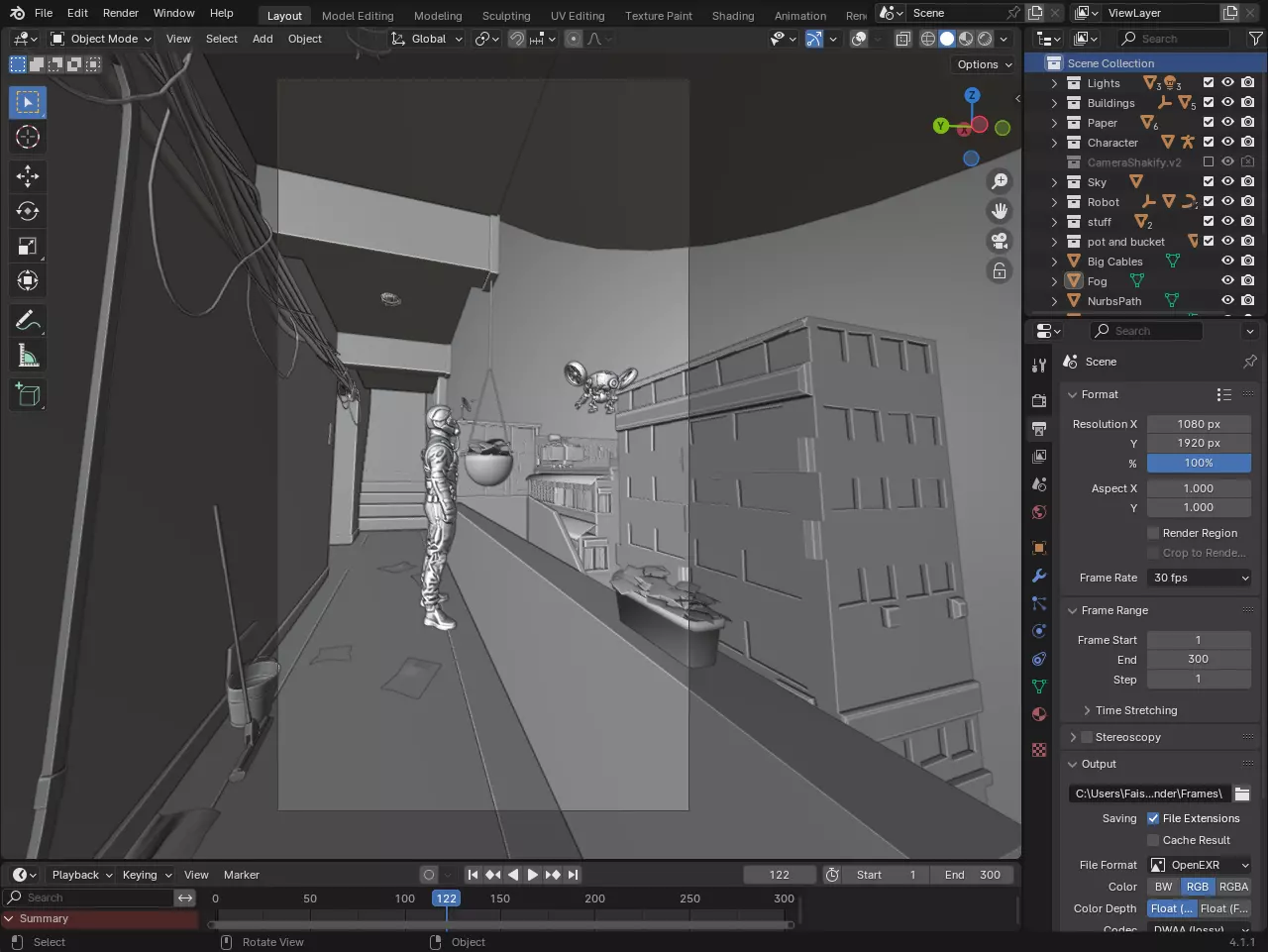Open the Particles properties tab
This screenshot has height=952, width=1268.
(x=1039, y=603)
